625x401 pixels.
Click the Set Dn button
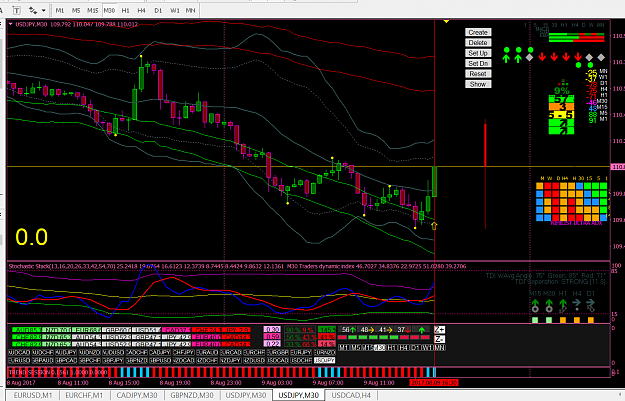478,63
